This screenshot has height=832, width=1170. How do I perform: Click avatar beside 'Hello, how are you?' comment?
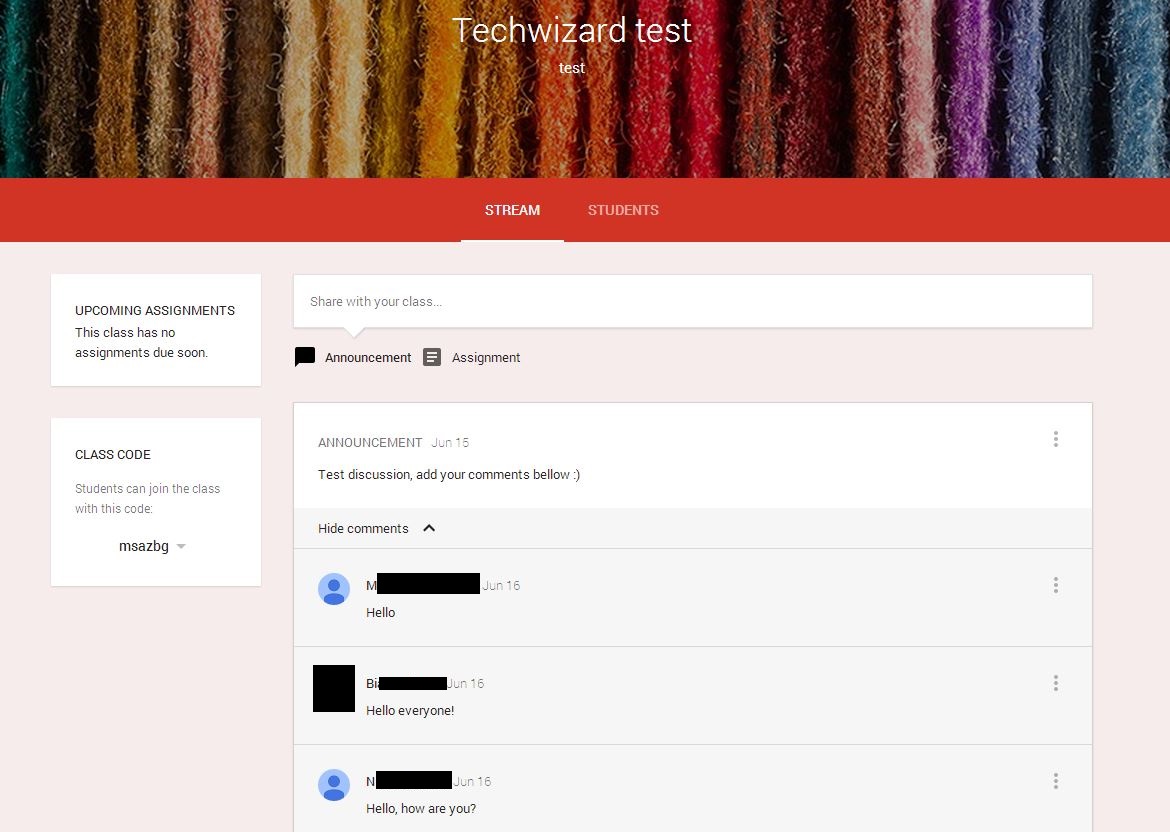click(x=334, y=785)
